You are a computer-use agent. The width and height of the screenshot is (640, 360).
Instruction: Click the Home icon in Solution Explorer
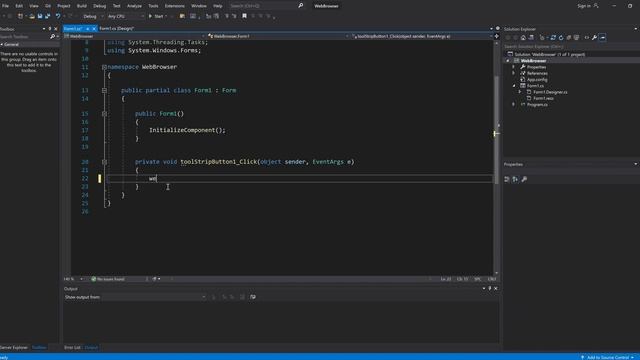coord(523,38)
